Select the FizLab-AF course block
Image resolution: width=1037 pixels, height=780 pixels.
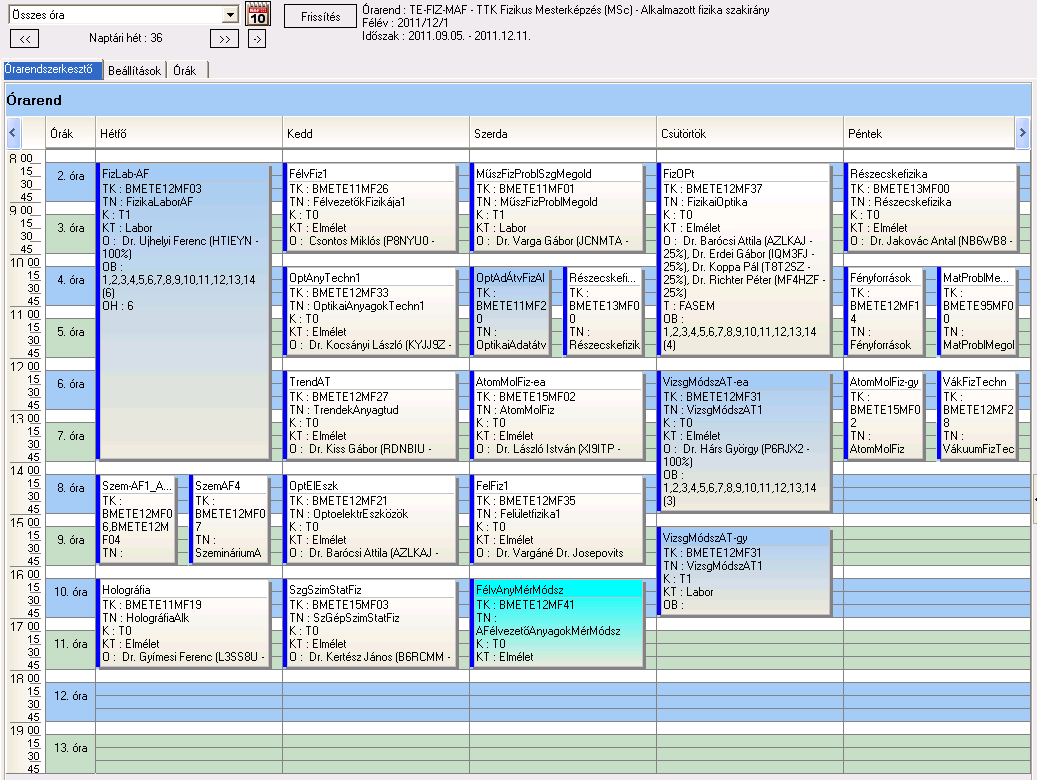coord(183,311)
